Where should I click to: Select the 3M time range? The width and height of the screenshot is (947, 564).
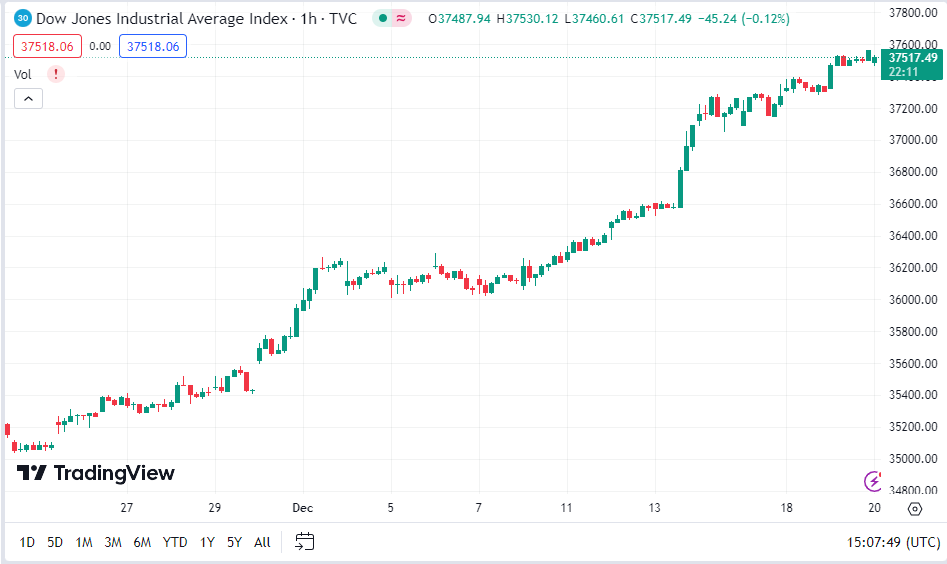coord(113,542)
